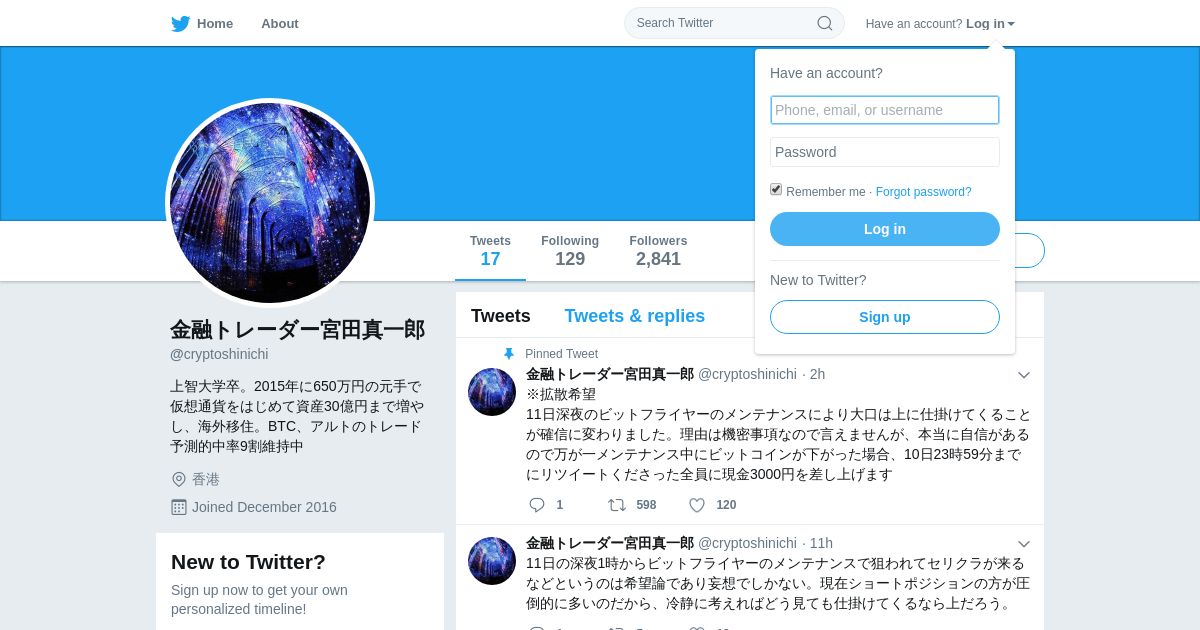Click the heart like icon showing 120
The height and width of the screenshot is (630, 1200).
(697, 505)
